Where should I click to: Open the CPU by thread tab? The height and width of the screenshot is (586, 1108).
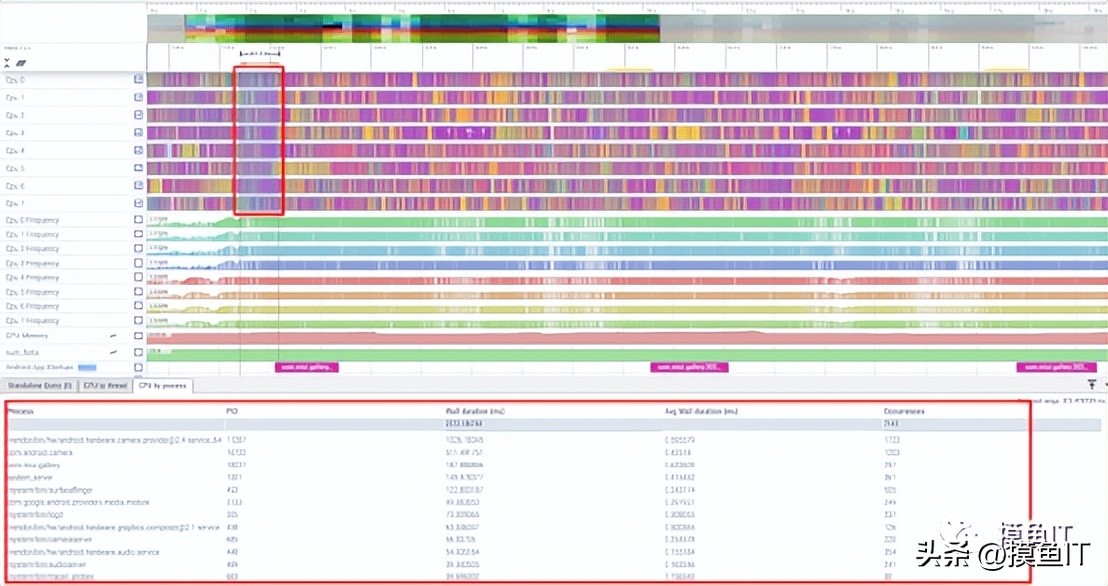(x=105, y=385)
